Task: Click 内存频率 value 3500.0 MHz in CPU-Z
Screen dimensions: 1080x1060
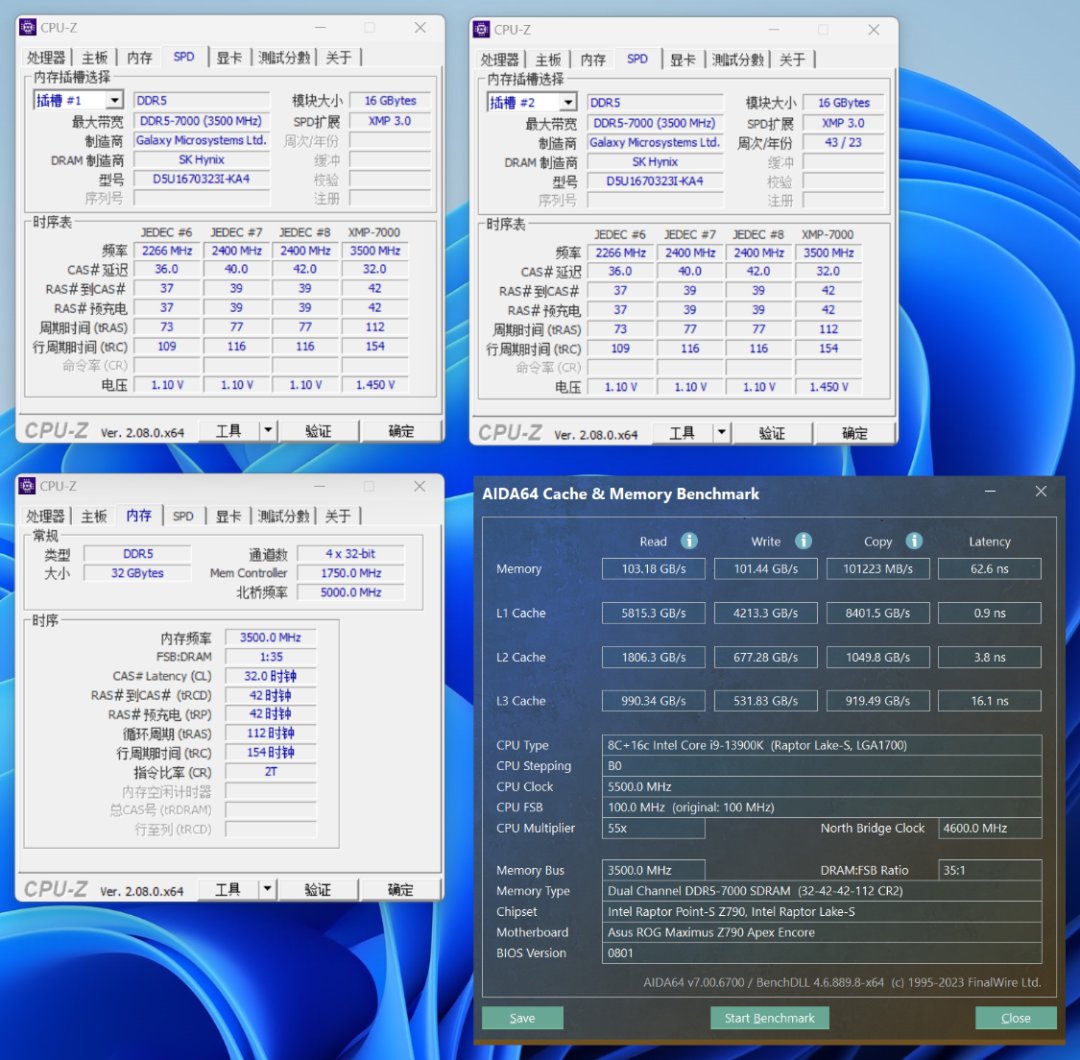Action: pyautogui.click(x=271, y=638)
